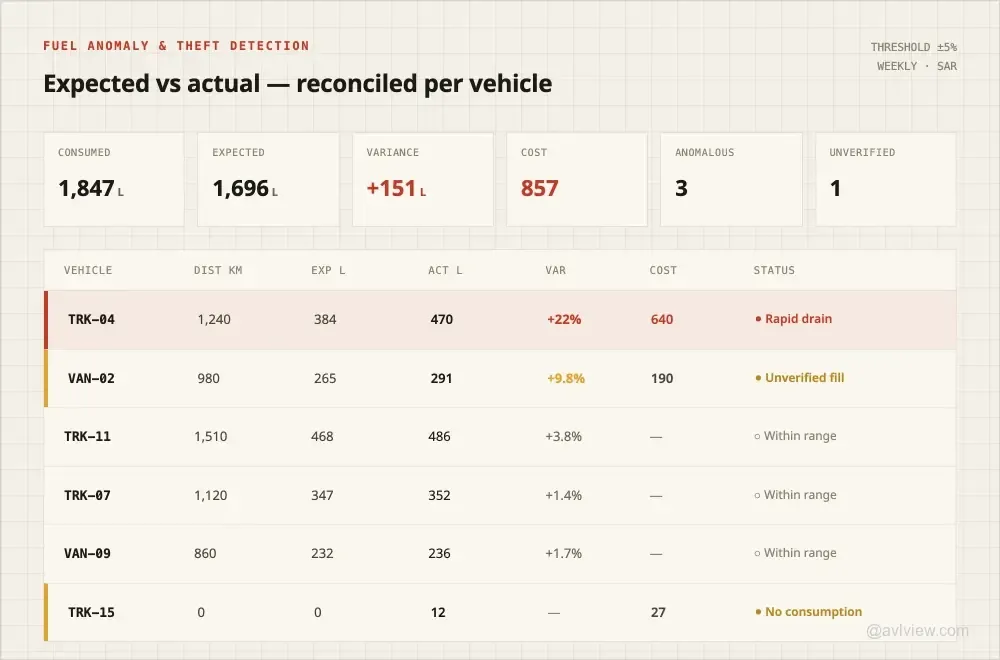Viewport: 1000px width, 660px height.
Task: Click the 12 actual litres value
Action: point(438,612)
